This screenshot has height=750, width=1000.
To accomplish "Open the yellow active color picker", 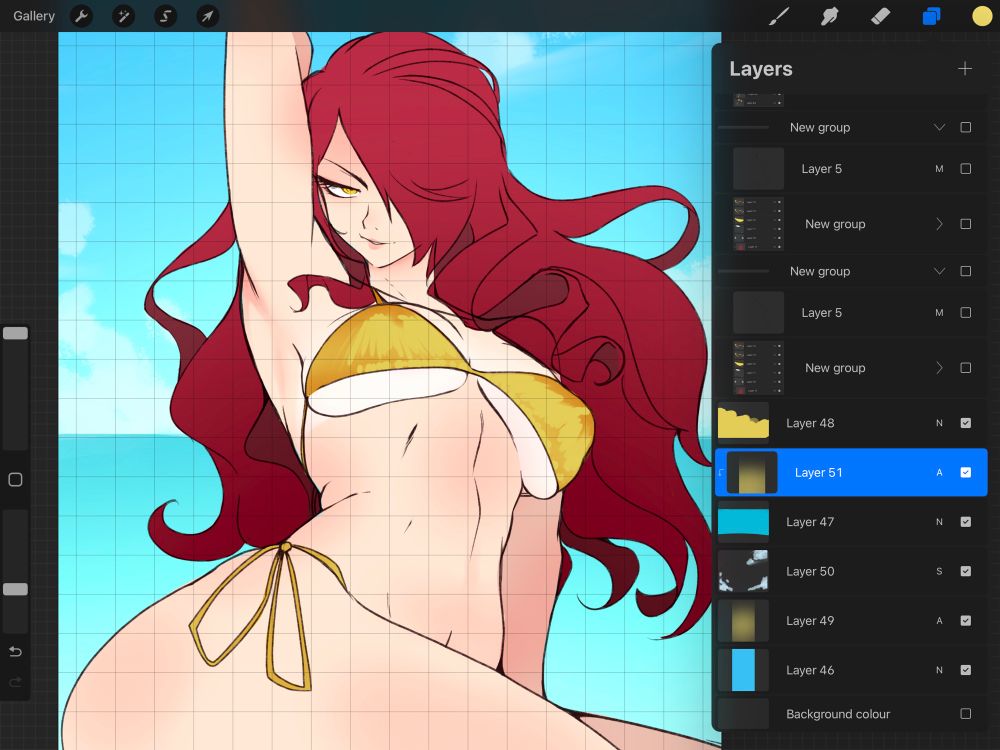I will click(982, 16).
